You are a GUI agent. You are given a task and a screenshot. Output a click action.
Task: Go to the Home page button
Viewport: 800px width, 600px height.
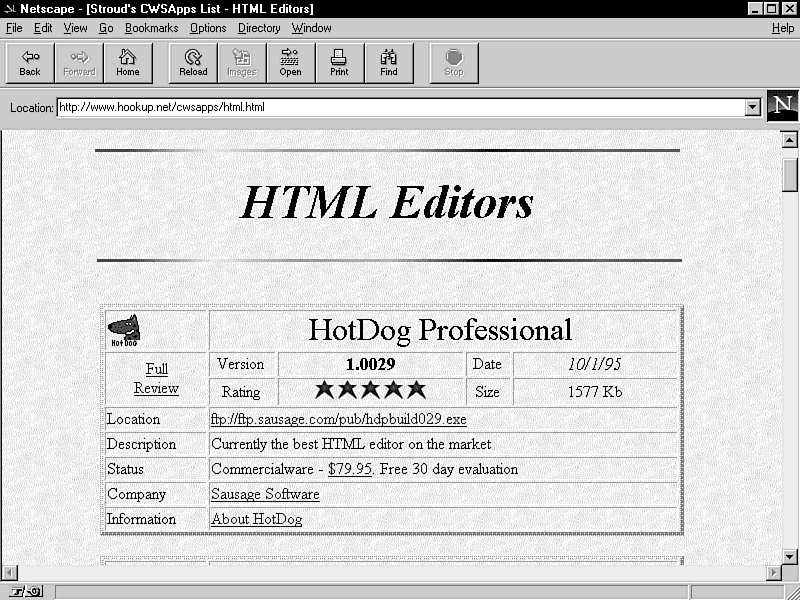coord(128,63)
